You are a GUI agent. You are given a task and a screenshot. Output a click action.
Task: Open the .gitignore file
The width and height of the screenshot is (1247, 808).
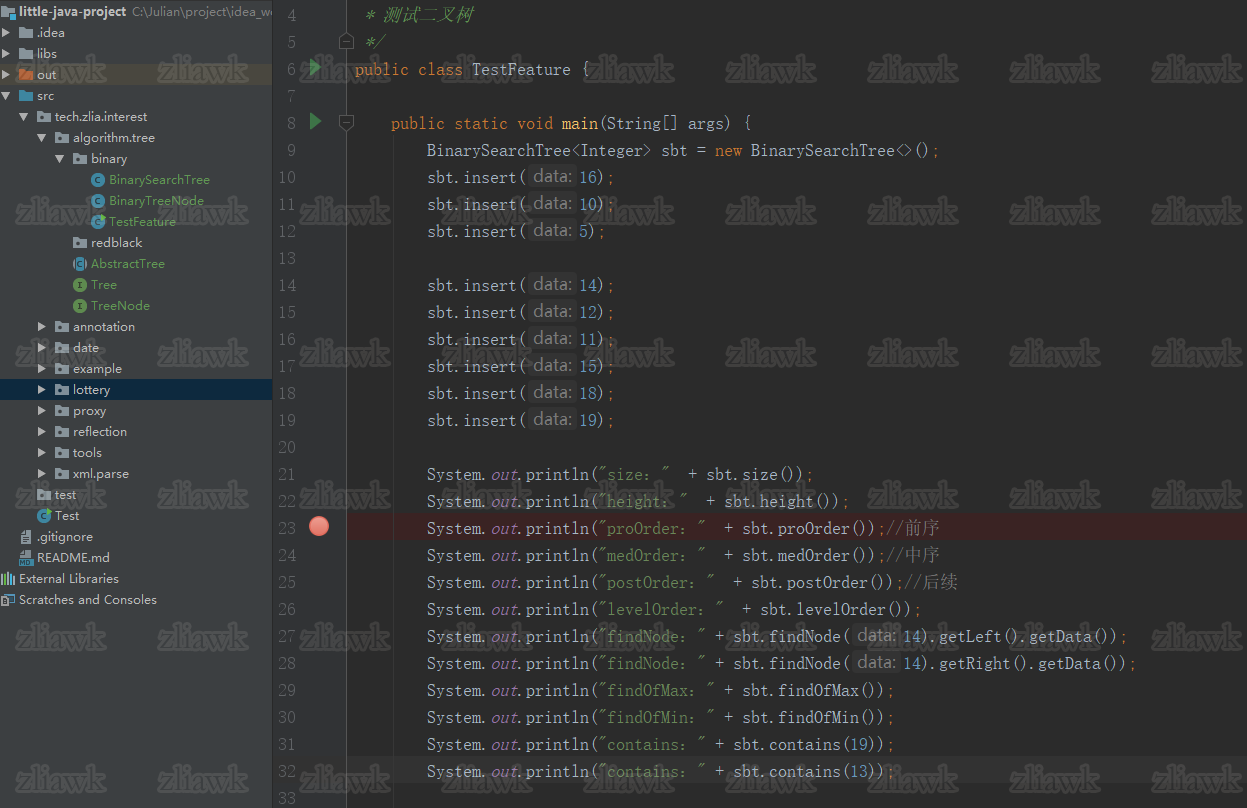[65, 537]
